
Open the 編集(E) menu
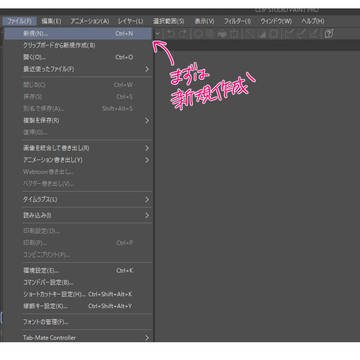pos(51,21)
